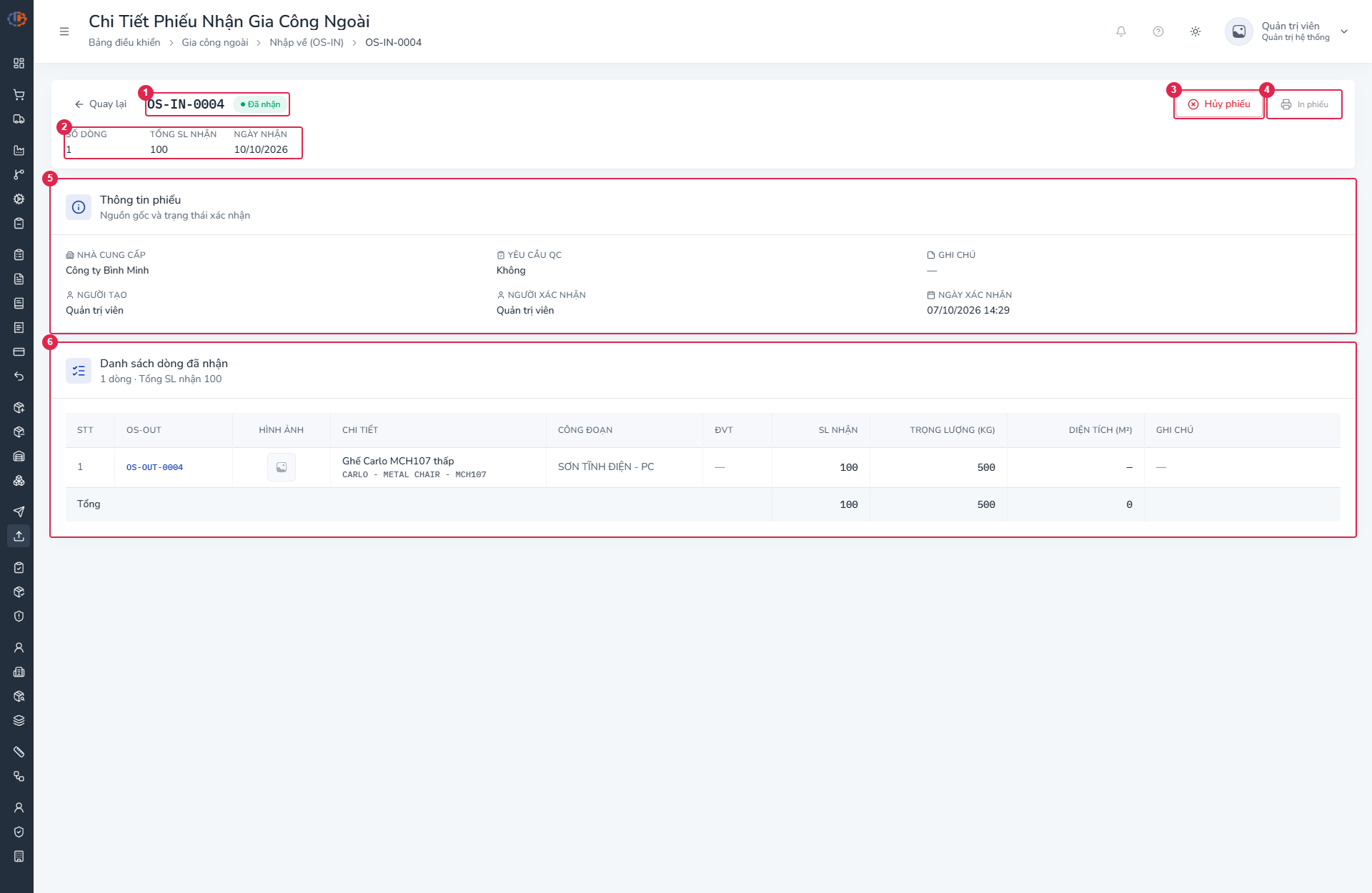Screen dimensions: 1372x893
Task: Open the credit card sidebar icon
Action: pos(19,352)
